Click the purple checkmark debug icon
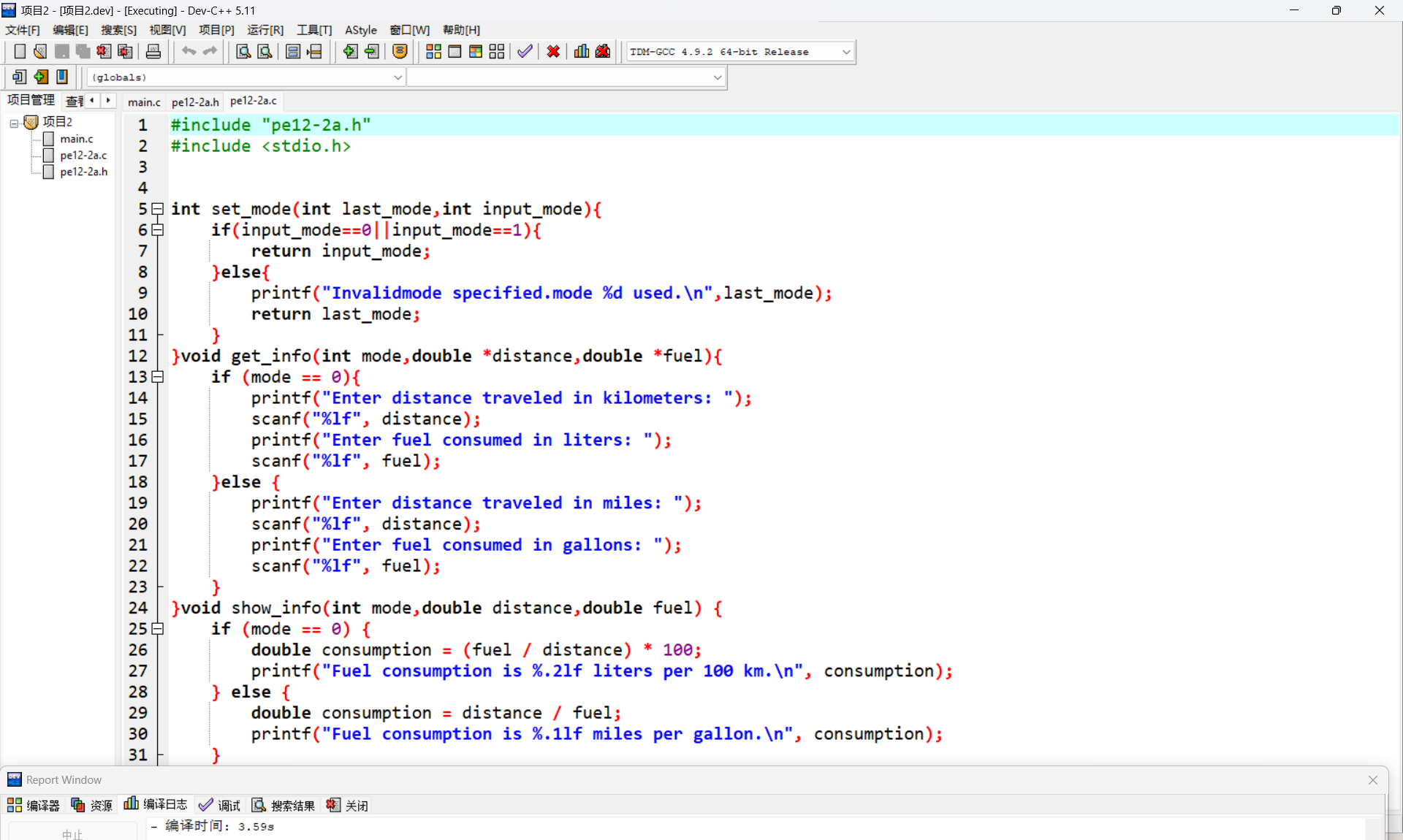The image size is (1403, 840). point(525,52)
